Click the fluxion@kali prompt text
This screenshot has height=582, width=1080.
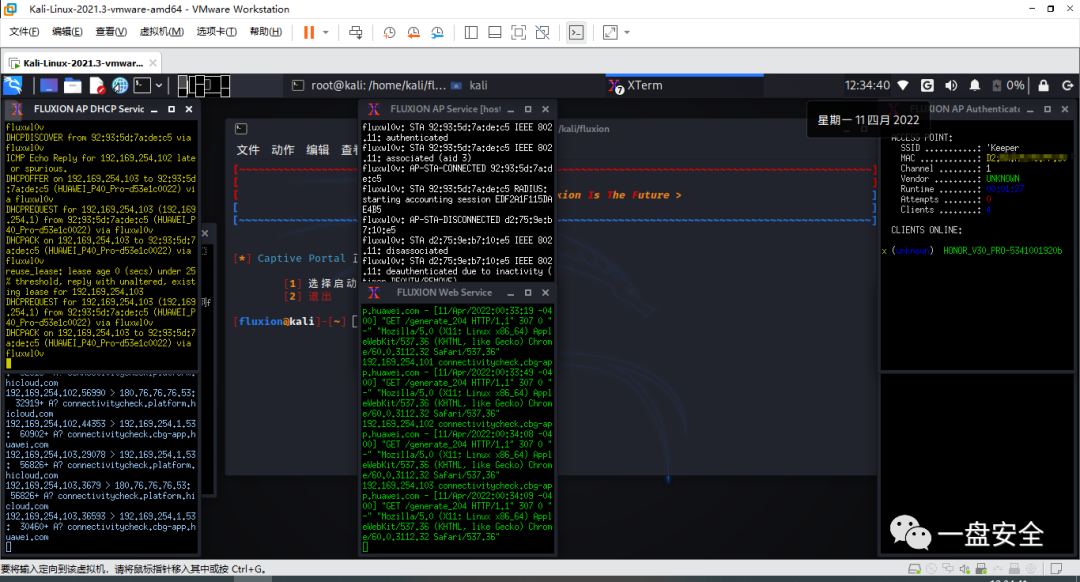tap(276, 322)
